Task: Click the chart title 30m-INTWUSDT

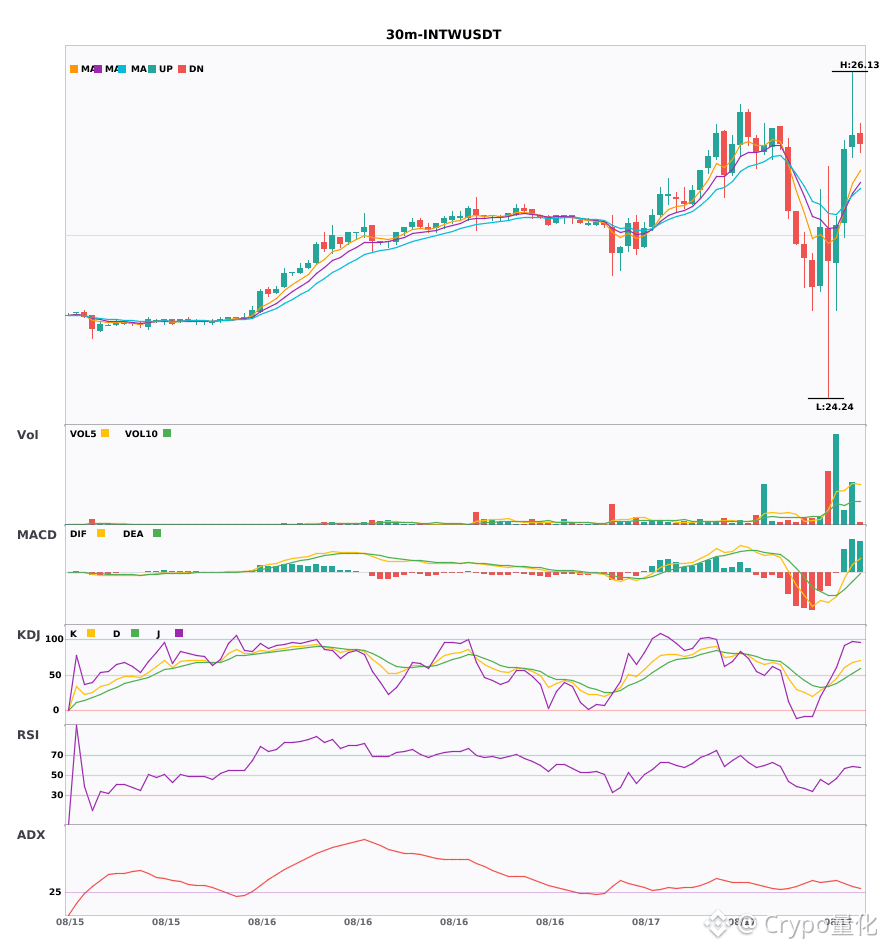Action: point(443,35)
